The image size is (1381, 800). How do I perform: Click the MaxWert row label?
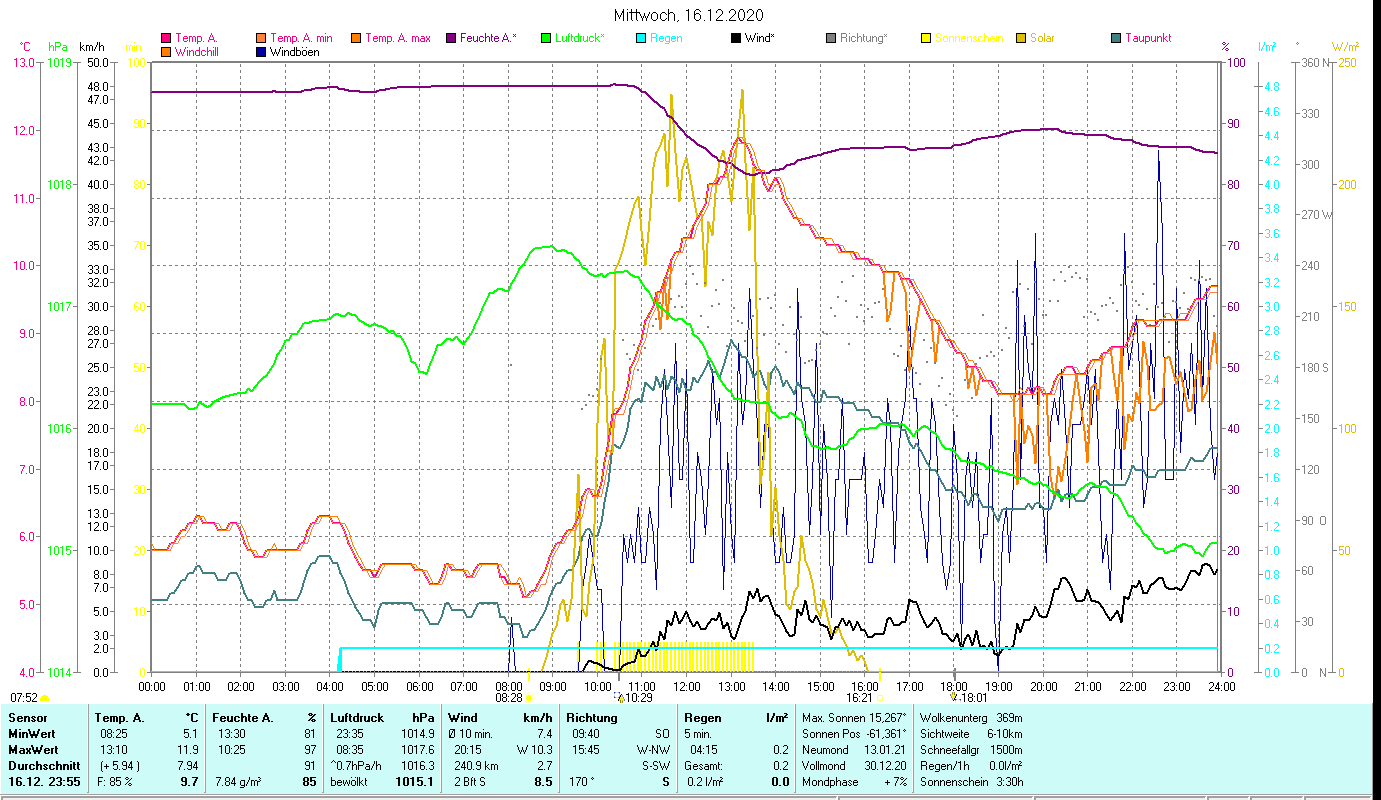(x=32, y=750)
